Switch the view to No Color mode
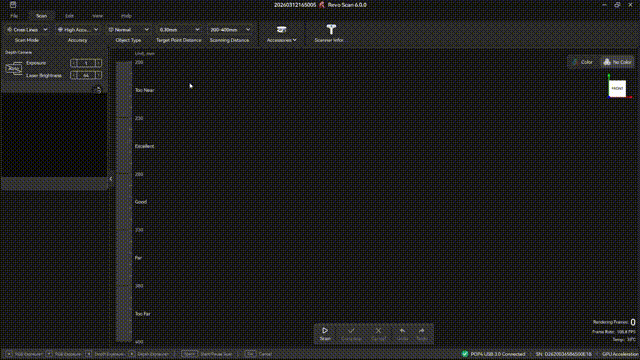The image size is (640, 360). 617,62
